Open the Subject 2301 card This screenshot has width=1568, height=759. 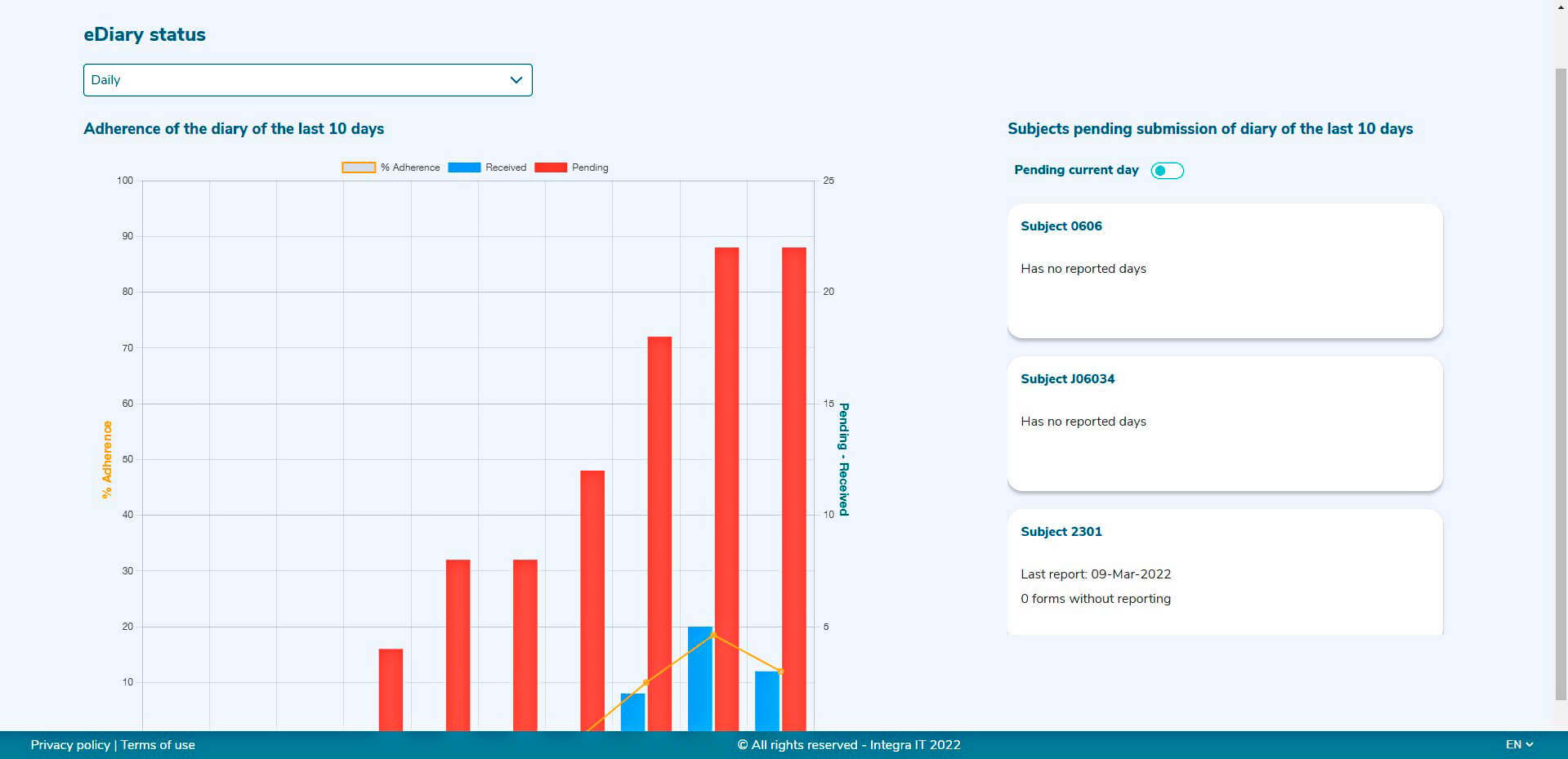point(1224,572)
